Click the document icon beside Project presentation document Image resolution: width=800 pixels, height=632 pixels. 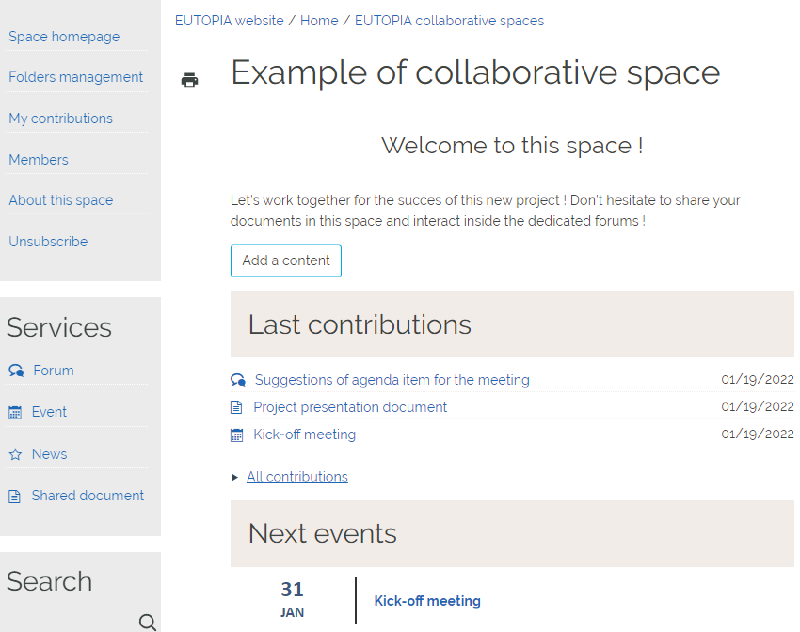coord(237,407)
